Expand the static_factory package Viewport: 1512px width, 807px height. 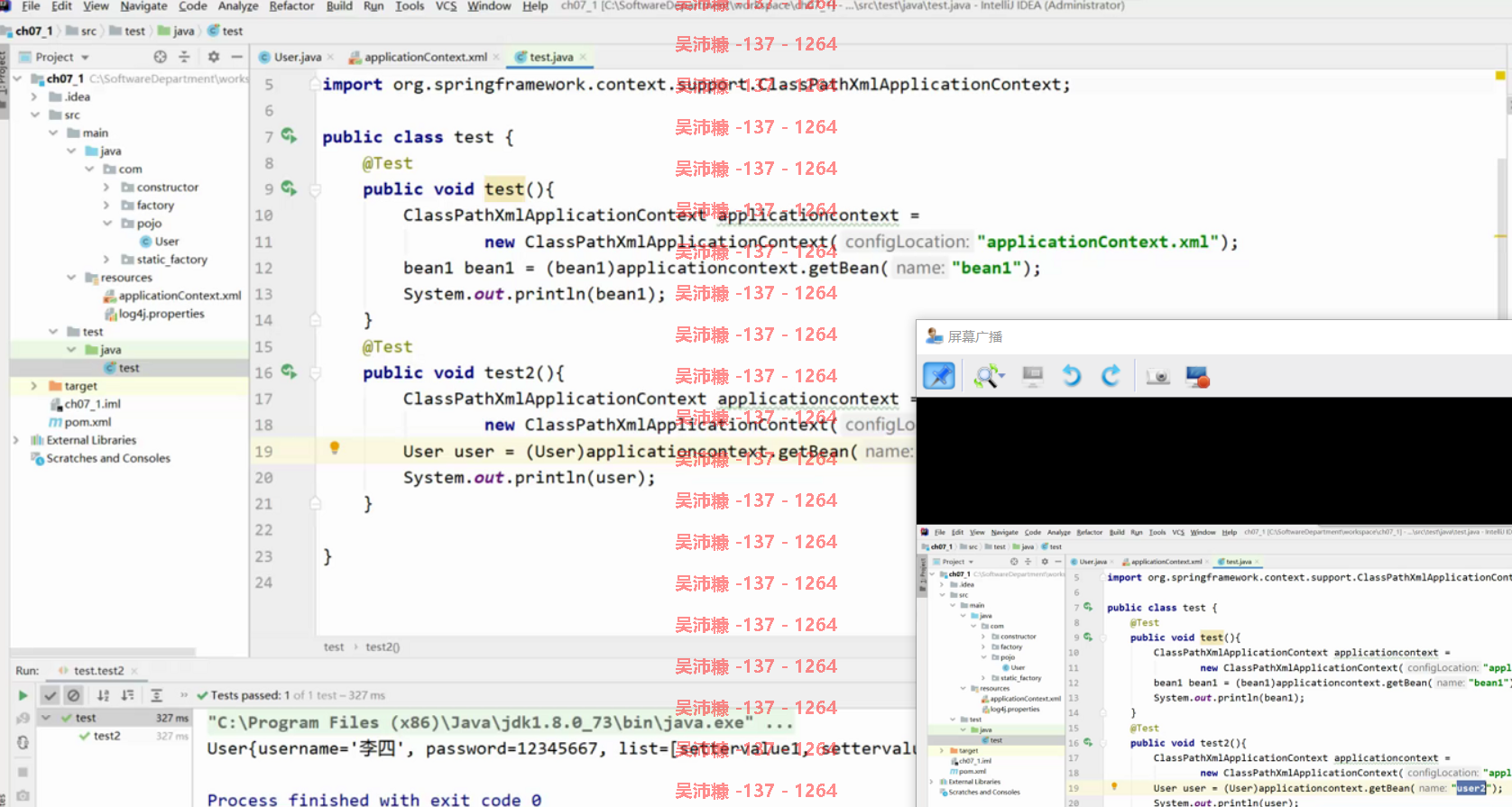tap(106, 259)
